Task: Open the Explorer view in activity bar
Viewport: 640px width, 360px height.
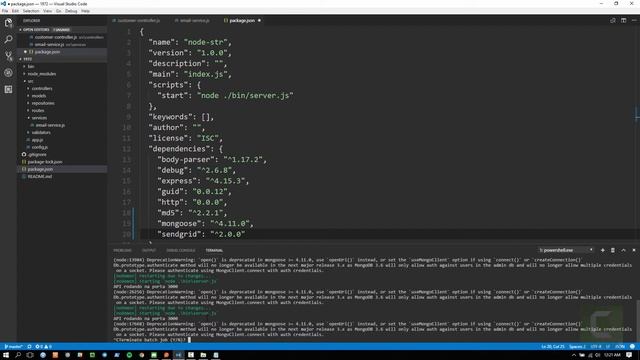Action: 8,22
